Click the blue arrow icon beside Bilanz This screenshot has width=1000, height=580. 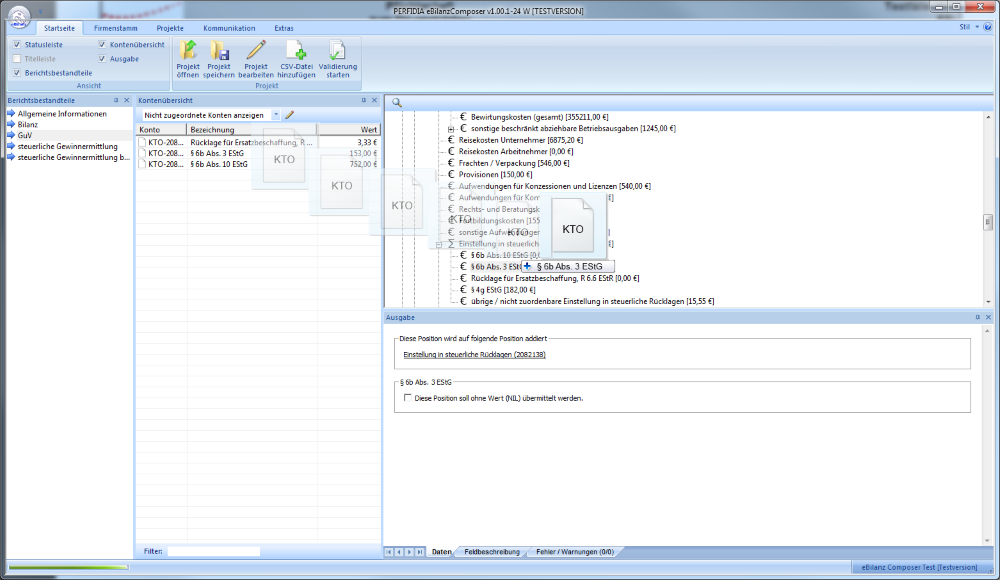coord(11,124)
